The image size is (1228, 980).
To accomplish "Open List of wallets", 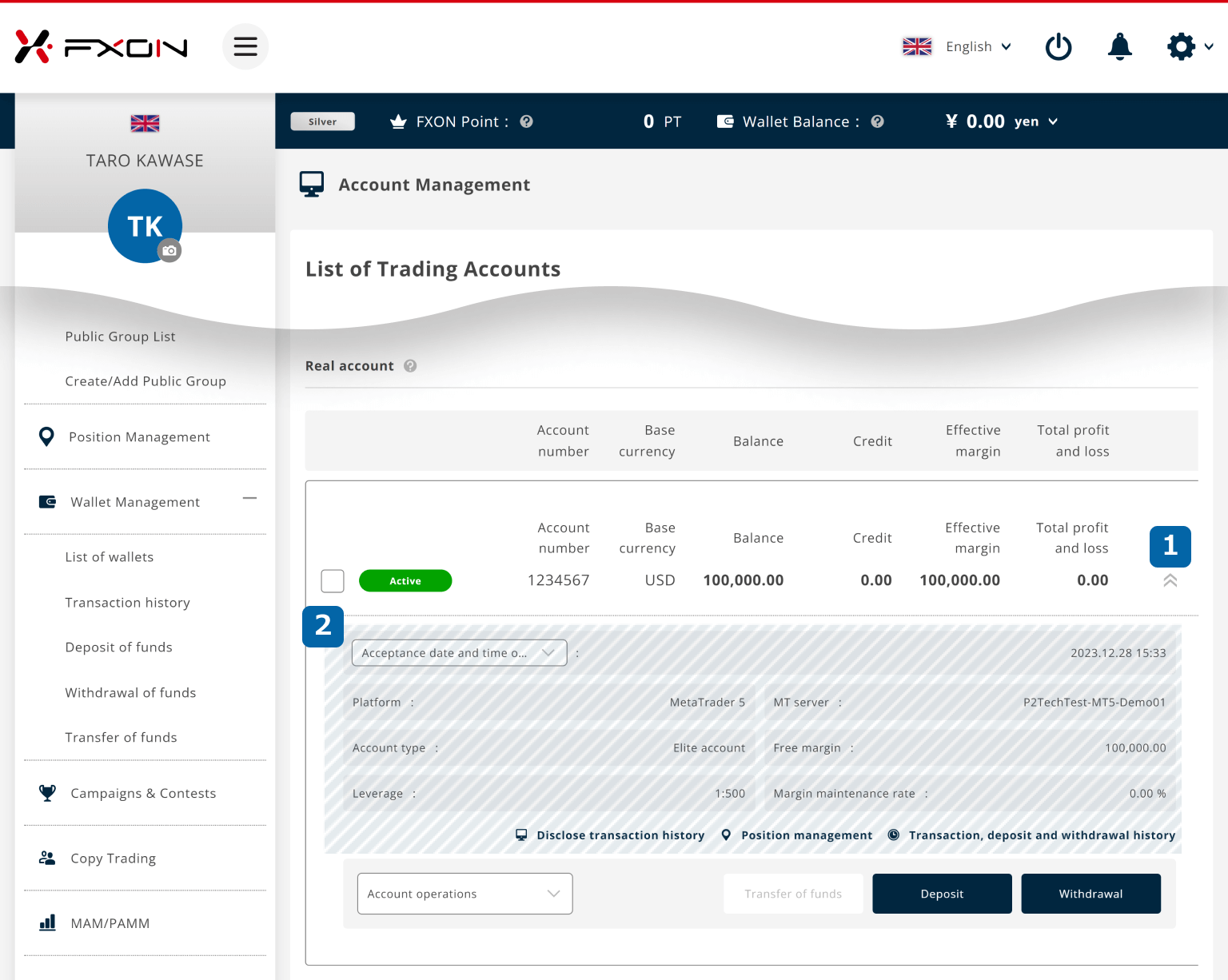I will (110, 557).
